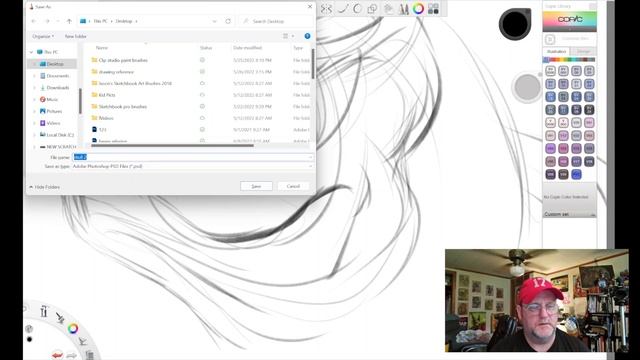The width and height of the screenshot is (640, 360).
Task: Select the black dot swatch in lagoon
Action: click(x=29, y=339)
